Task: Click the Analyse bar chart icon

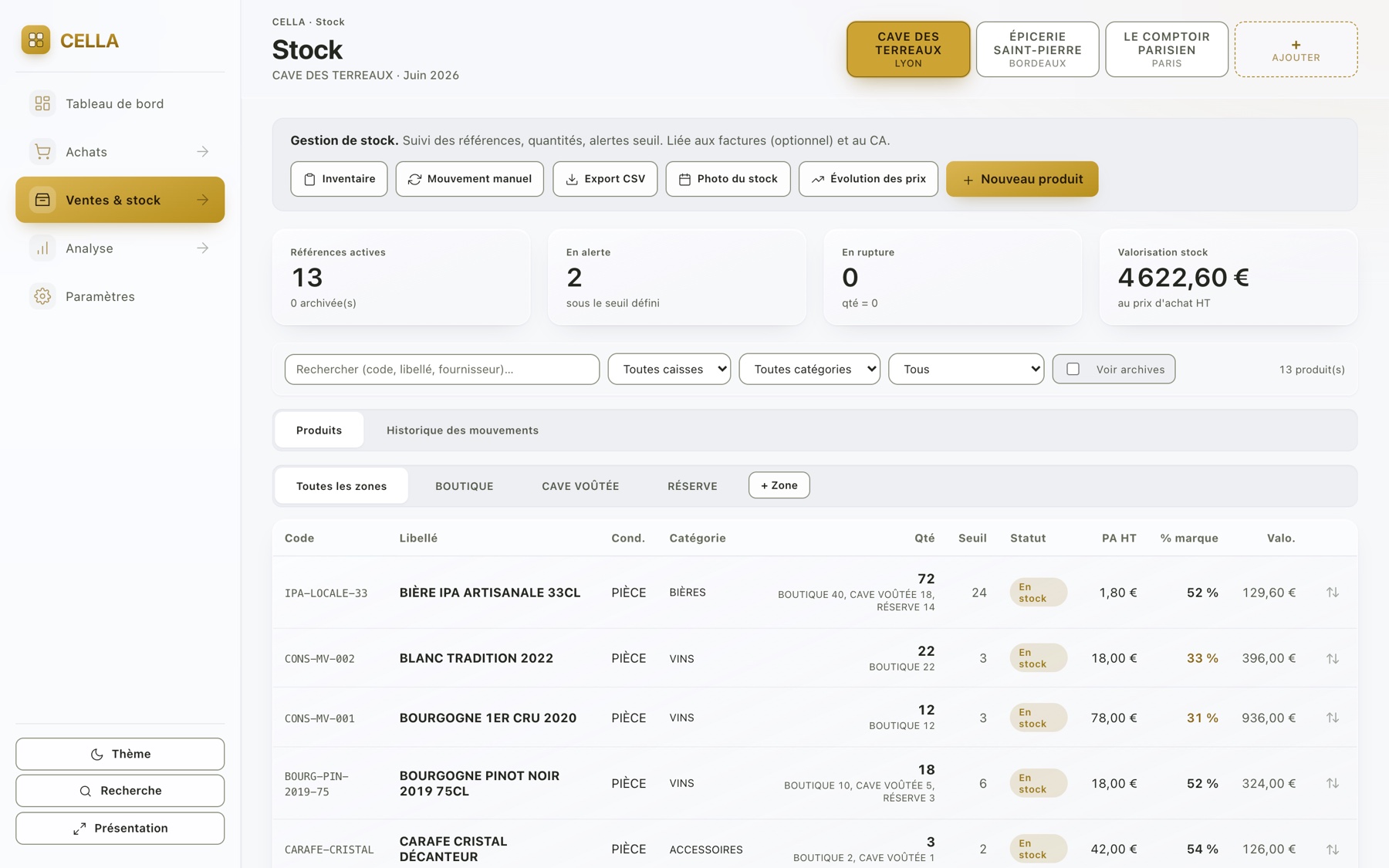Action: (x=42, y=248)
